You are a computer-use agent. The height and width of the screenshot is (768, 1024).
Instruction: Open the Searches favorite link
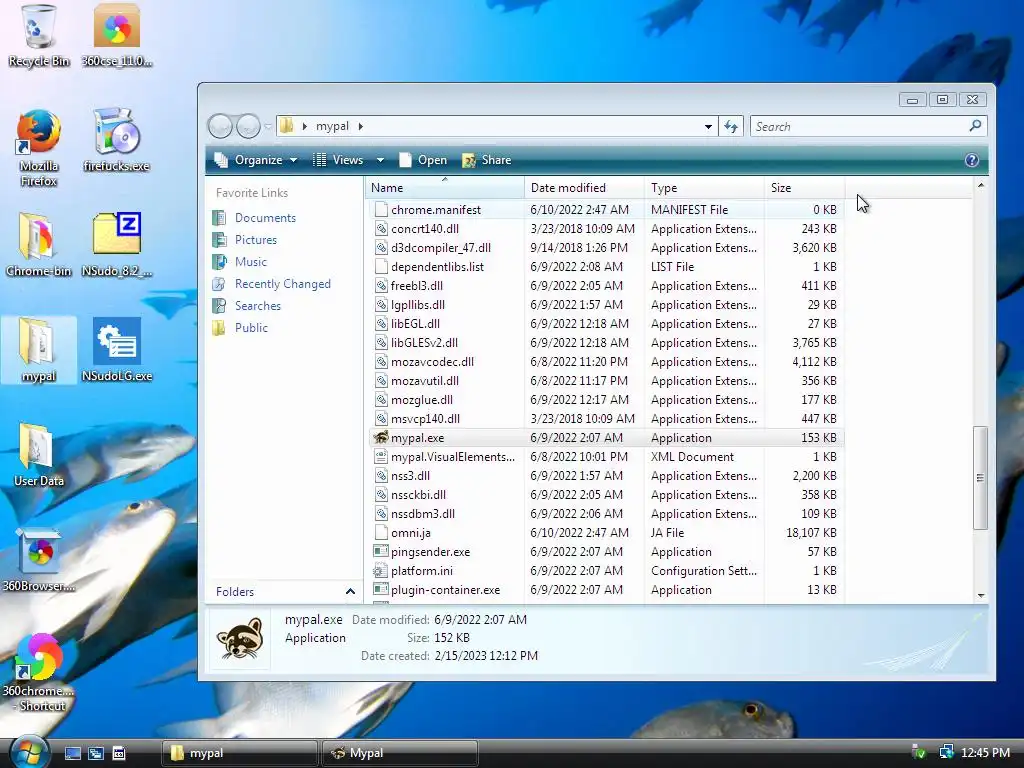click(x=258, y=306)
